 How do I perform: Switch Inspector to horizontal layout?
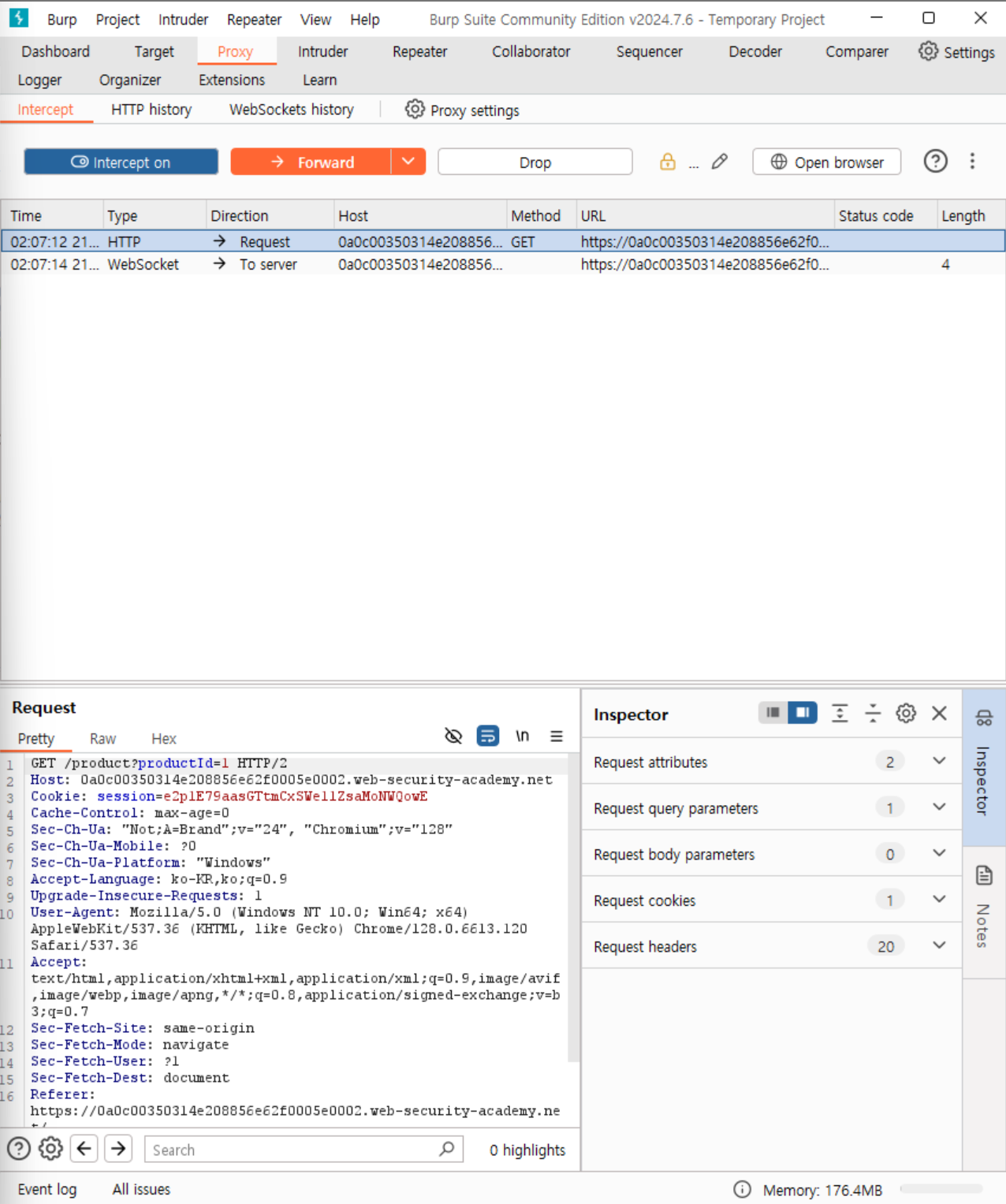pyautogui.click(x=773, y=713)
